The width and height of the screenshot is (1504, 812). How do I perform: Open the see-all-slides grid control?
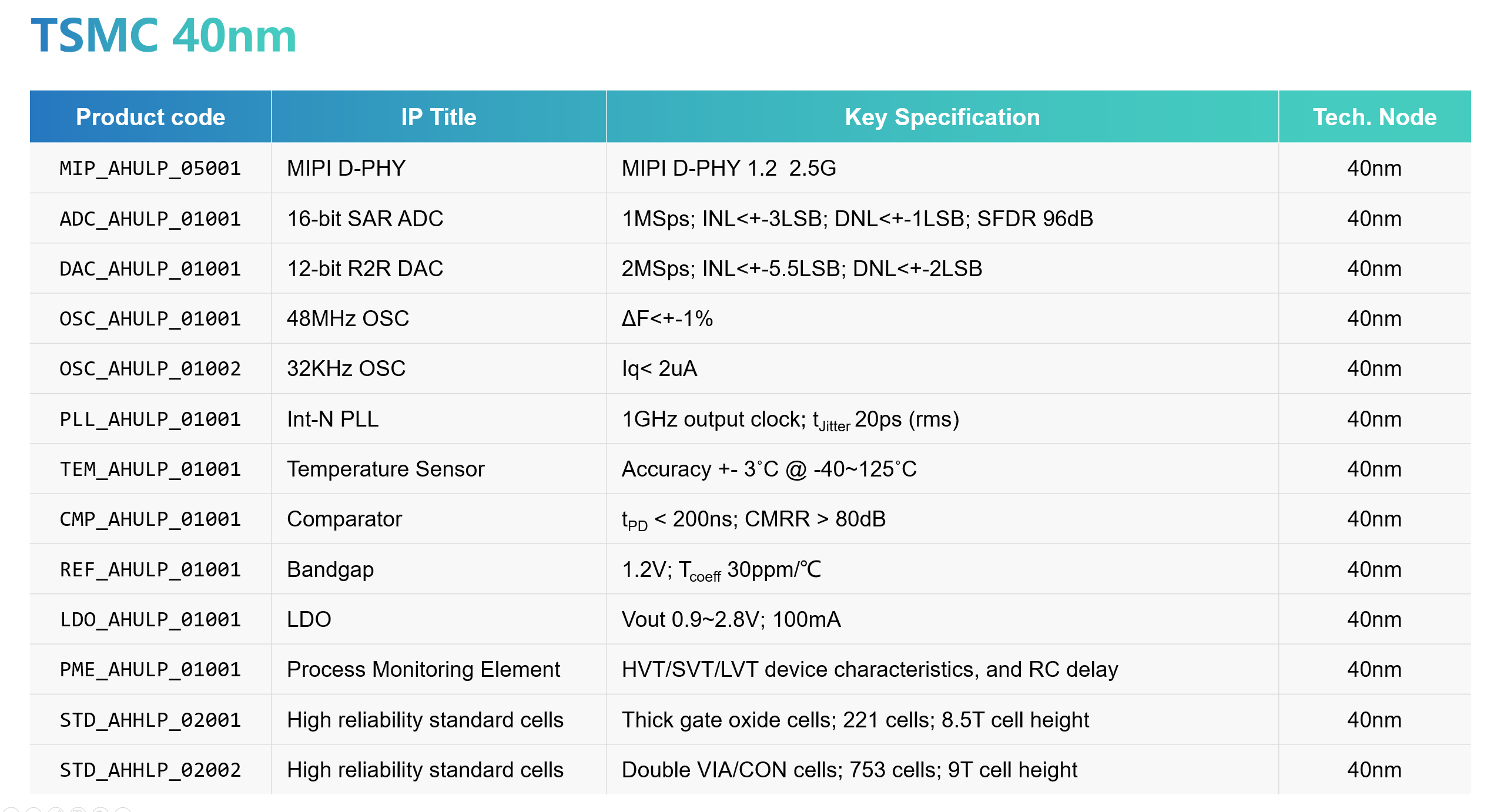pos(78,811)
